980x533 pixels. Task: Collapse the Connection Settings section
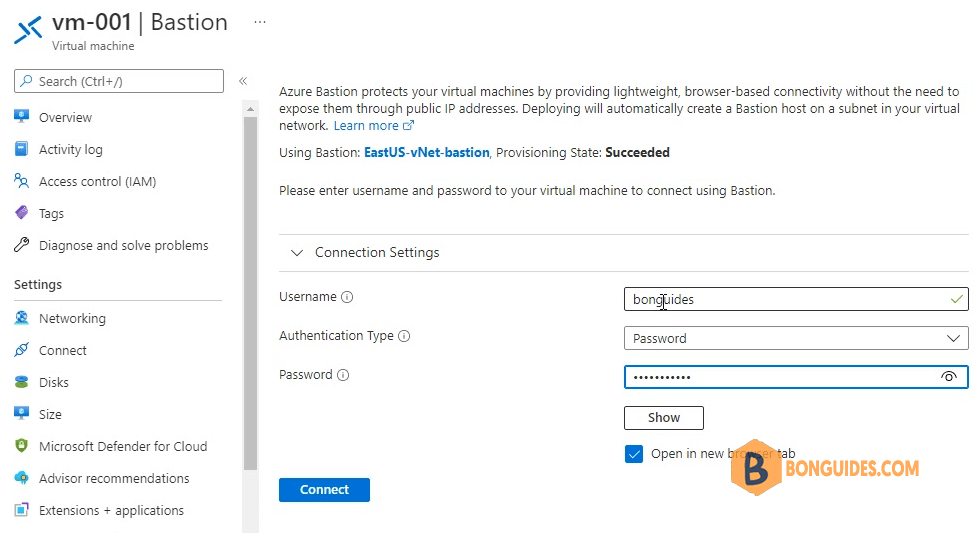pyautogui.click(x=298, y=252)
